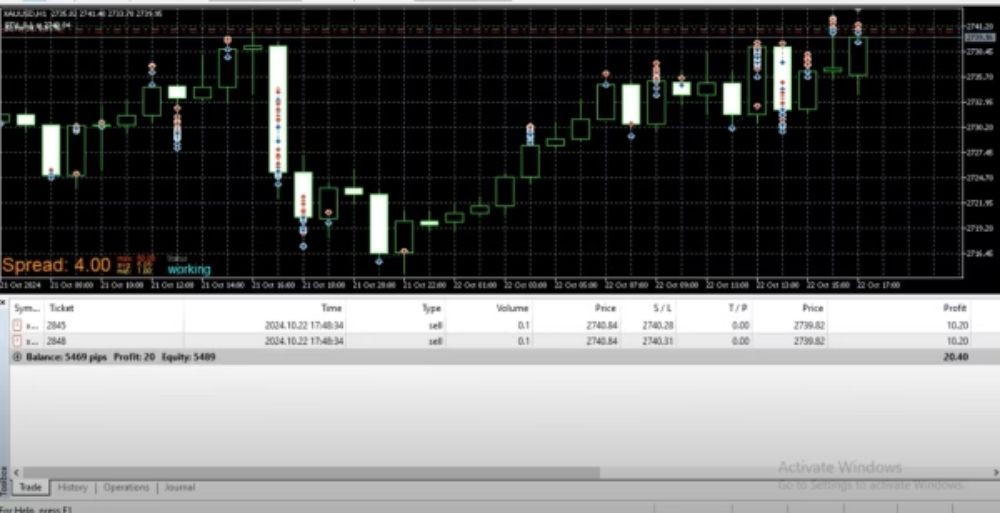1000x513 pixels.
Task: Click the Type column header
Action: [x=431, y=308]
